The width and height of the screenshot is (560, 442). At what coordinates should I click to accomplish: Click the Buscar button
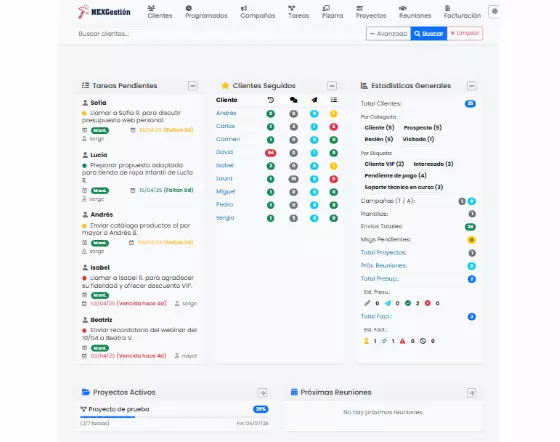click(429, 34)
